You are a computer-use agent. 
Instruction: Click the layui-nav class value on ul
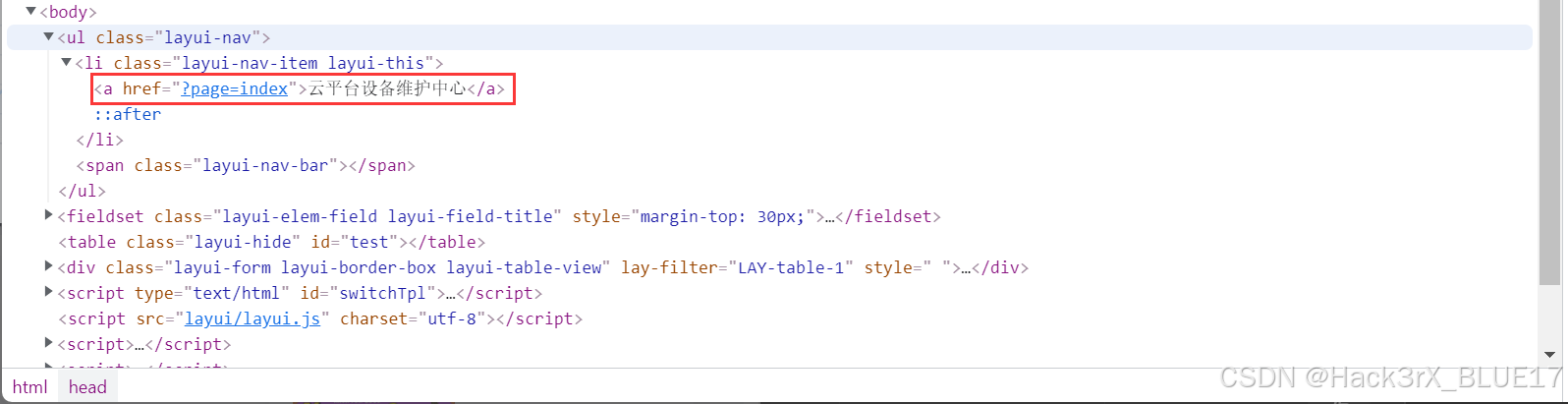tap(207, 37)
